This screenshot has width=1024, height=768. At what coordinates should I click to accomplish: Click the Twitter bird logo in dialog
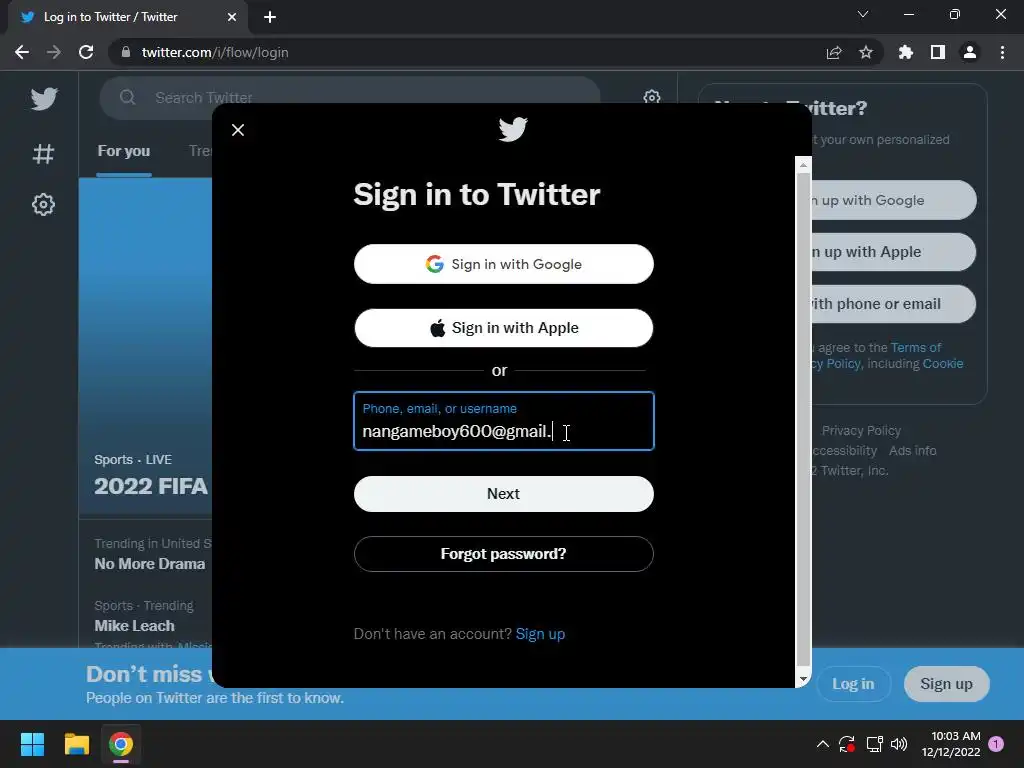(513, 129)
